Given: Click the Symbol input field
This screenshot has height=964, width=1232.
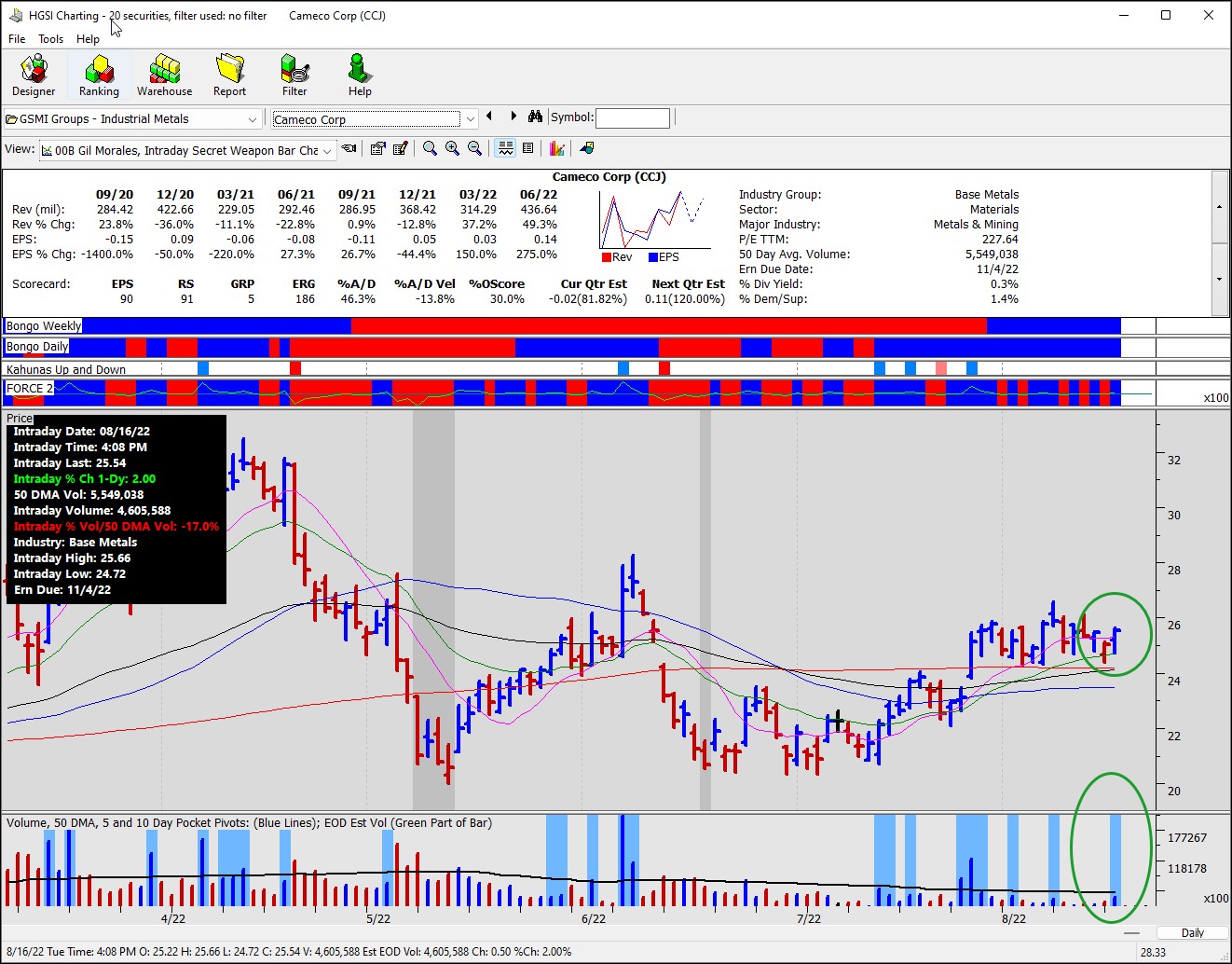Looking at the screenshot, I should [x=632, y=117].
